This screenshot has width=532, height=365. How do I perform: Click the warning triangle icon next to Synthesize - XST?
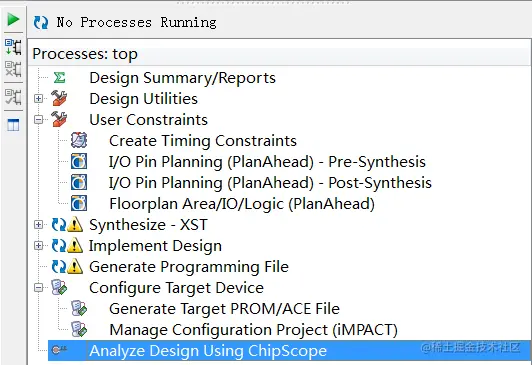coord(75,225)
